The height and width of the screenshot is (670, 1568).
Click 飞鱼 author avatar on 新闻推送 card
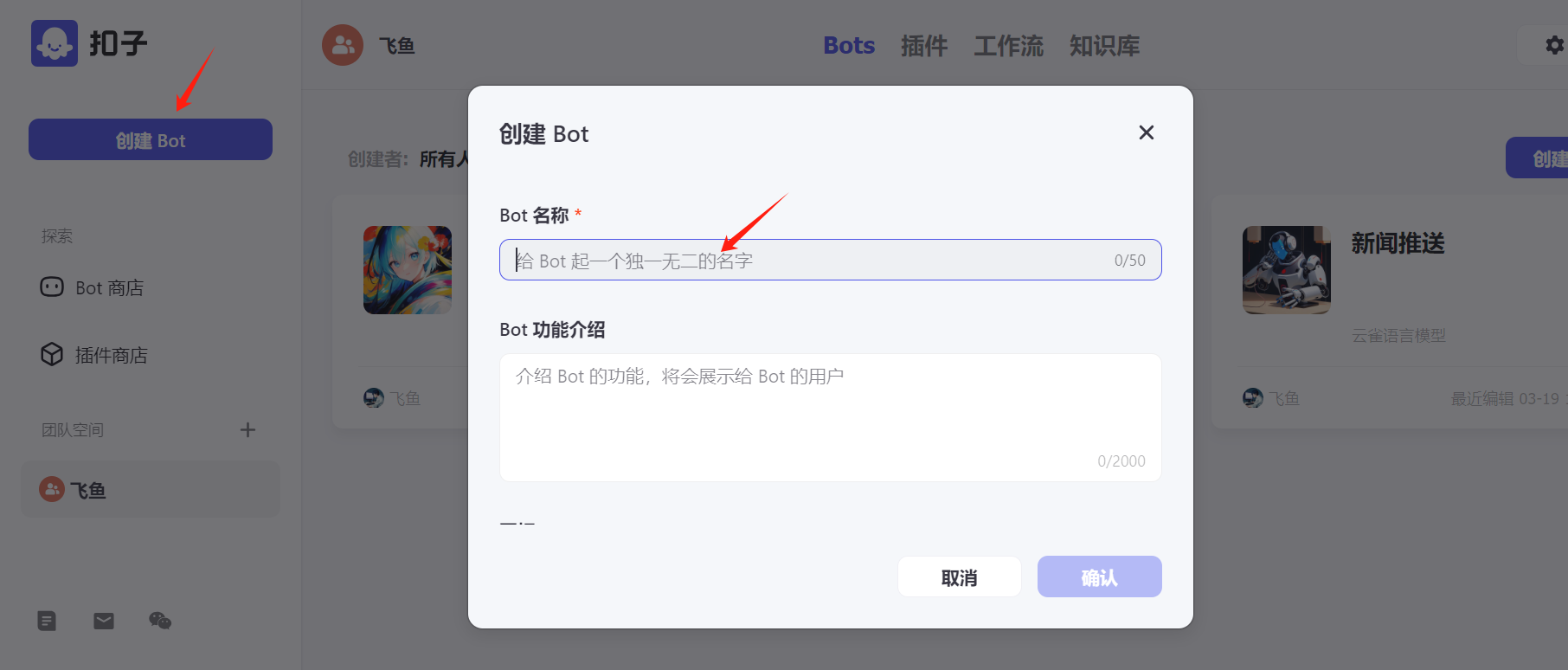click(1253, 398)
